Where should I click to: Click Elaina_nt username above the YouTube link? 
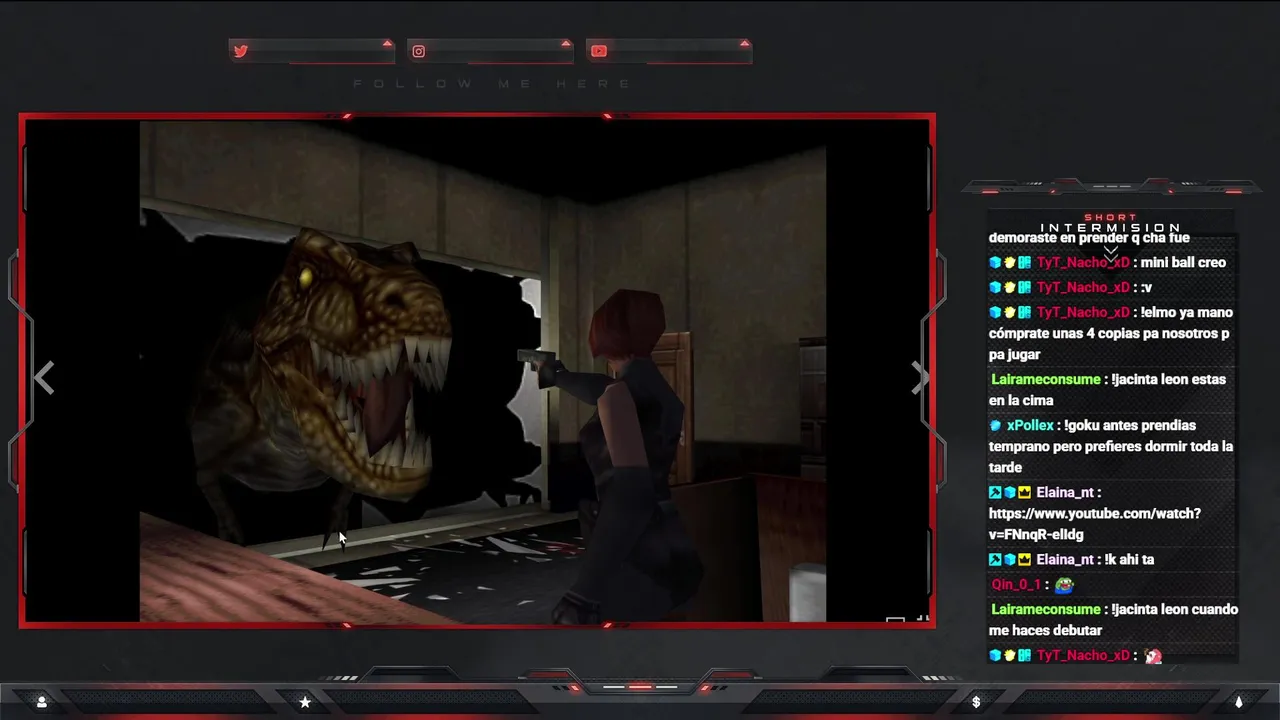(1065, 492)
